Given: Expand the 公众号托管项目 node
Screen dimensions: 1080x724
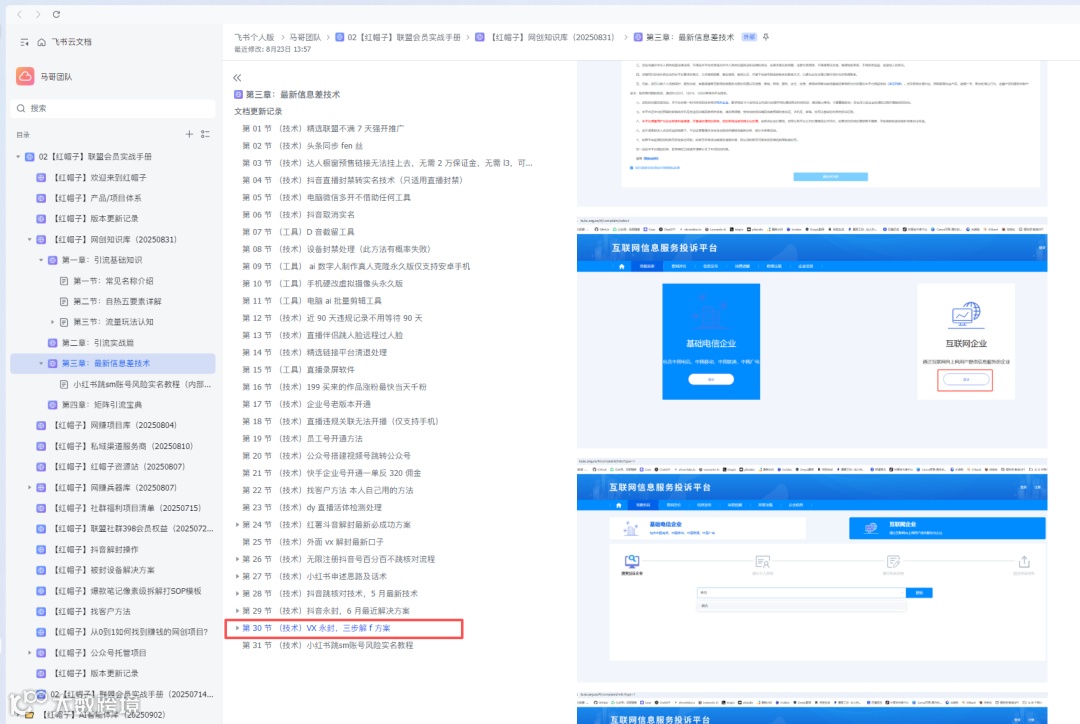Looking at the screenshot, I should pos(30,653).
